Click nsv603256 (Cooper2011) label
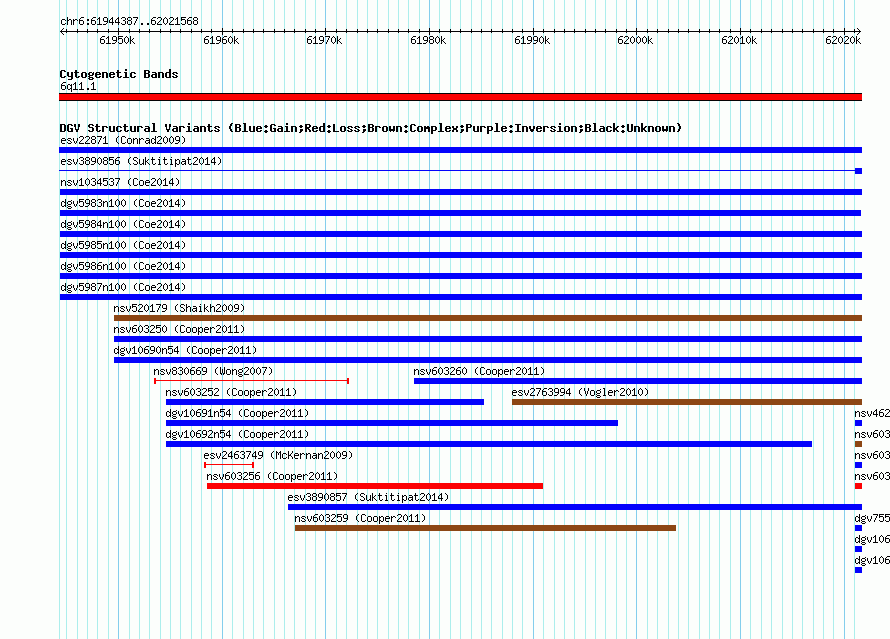890x639 pixels. [x=271, y=476]
